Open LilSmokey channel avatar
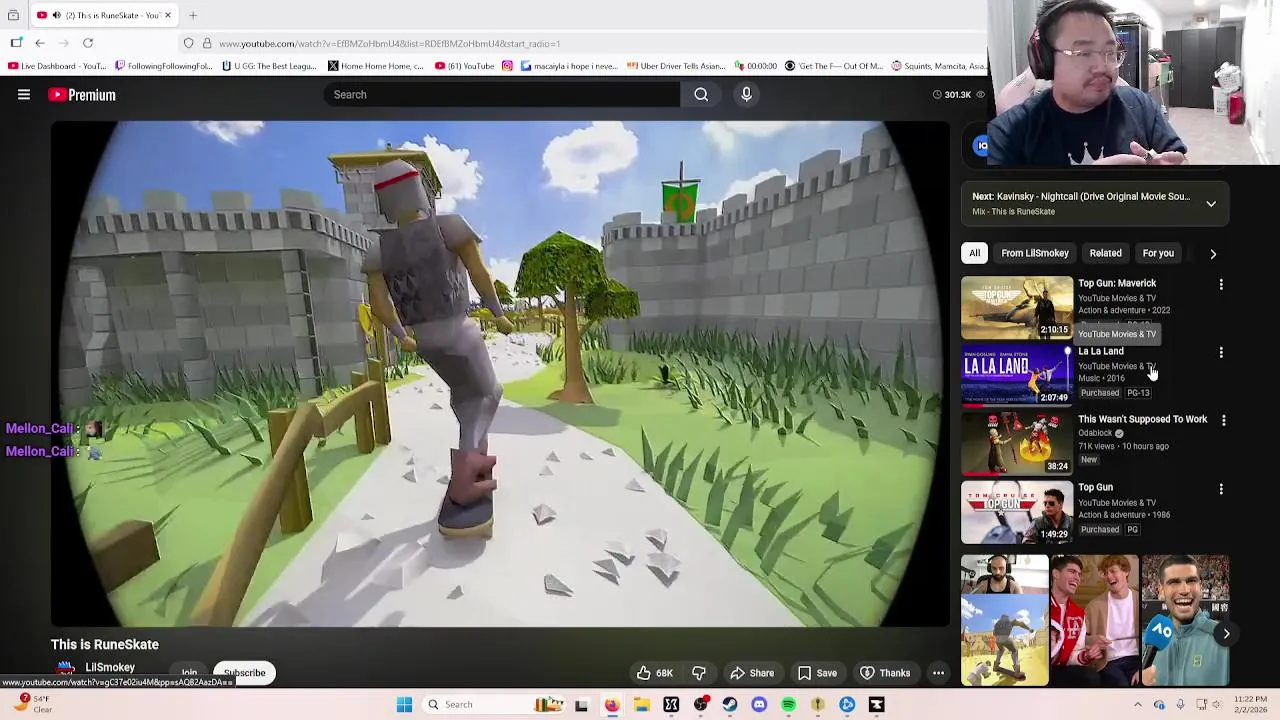The image size is (1280, 720). [x=66, y=668]
